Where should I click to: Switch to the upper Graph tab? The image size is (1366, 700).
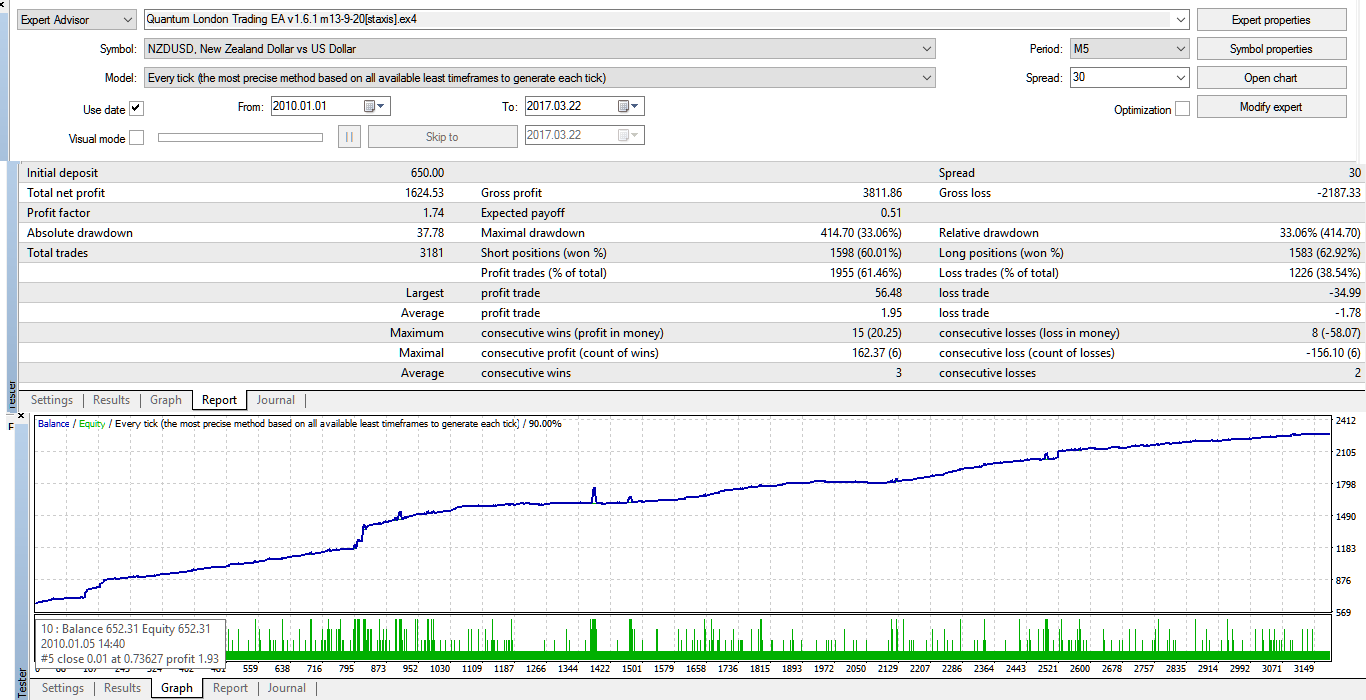pos(166,400)
